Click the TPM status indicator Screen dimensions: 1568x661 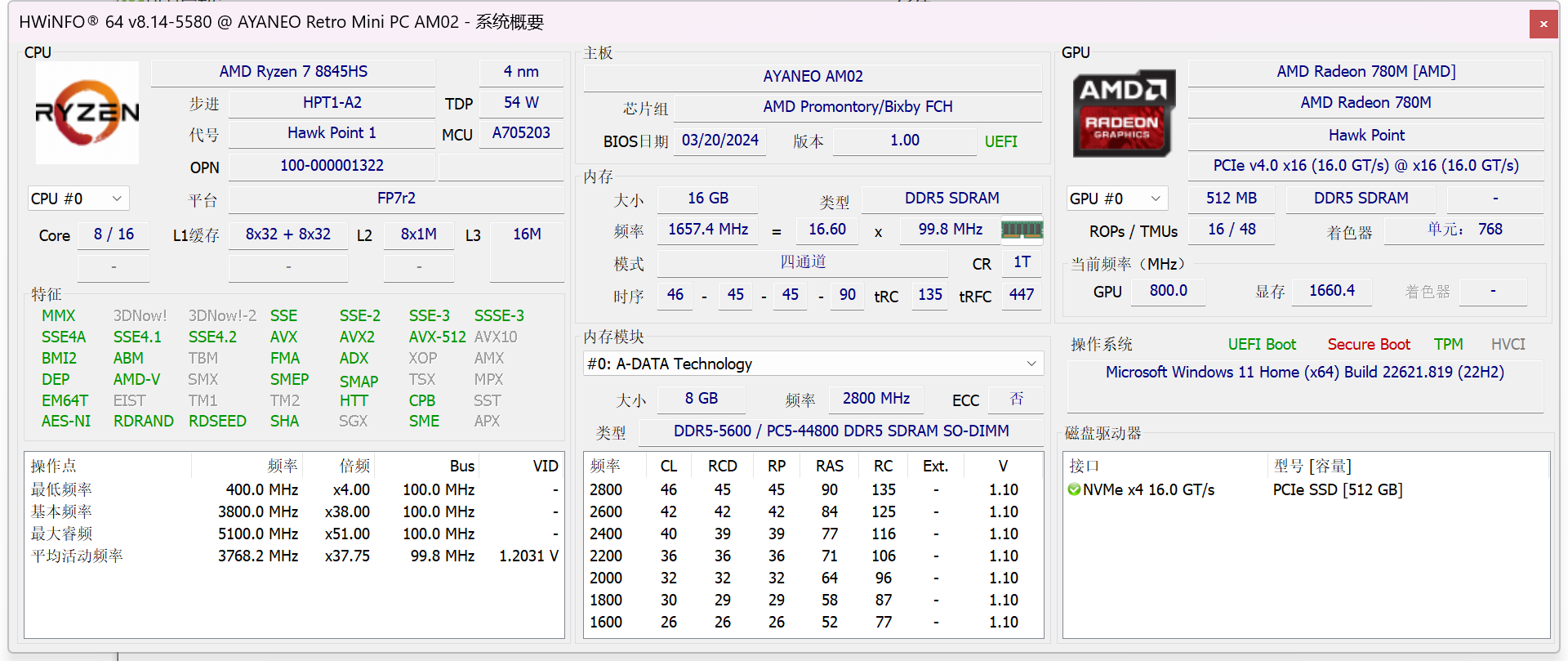point(1448,344)
